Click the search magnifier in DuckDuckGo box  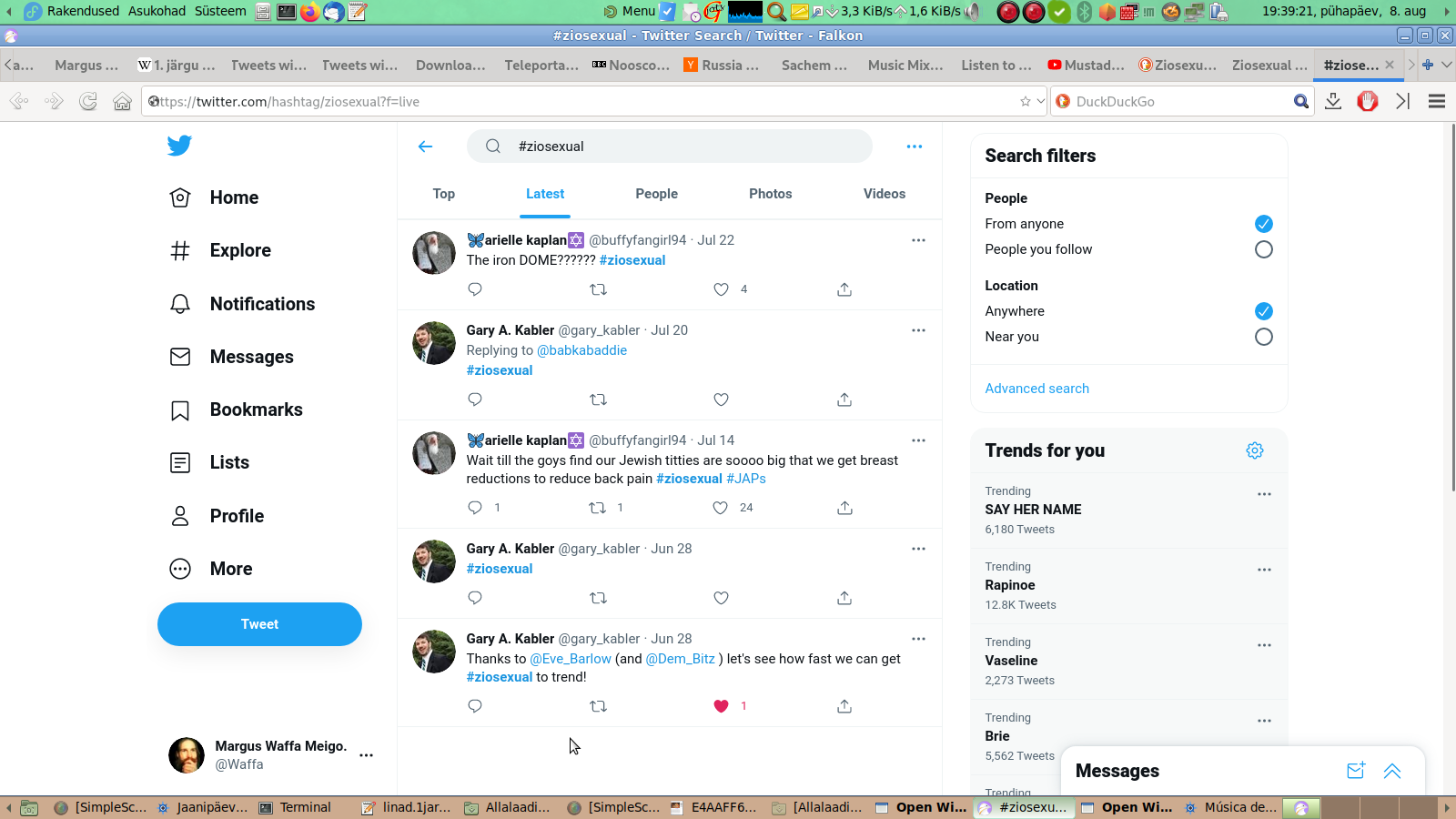[x=1301, y=102]
